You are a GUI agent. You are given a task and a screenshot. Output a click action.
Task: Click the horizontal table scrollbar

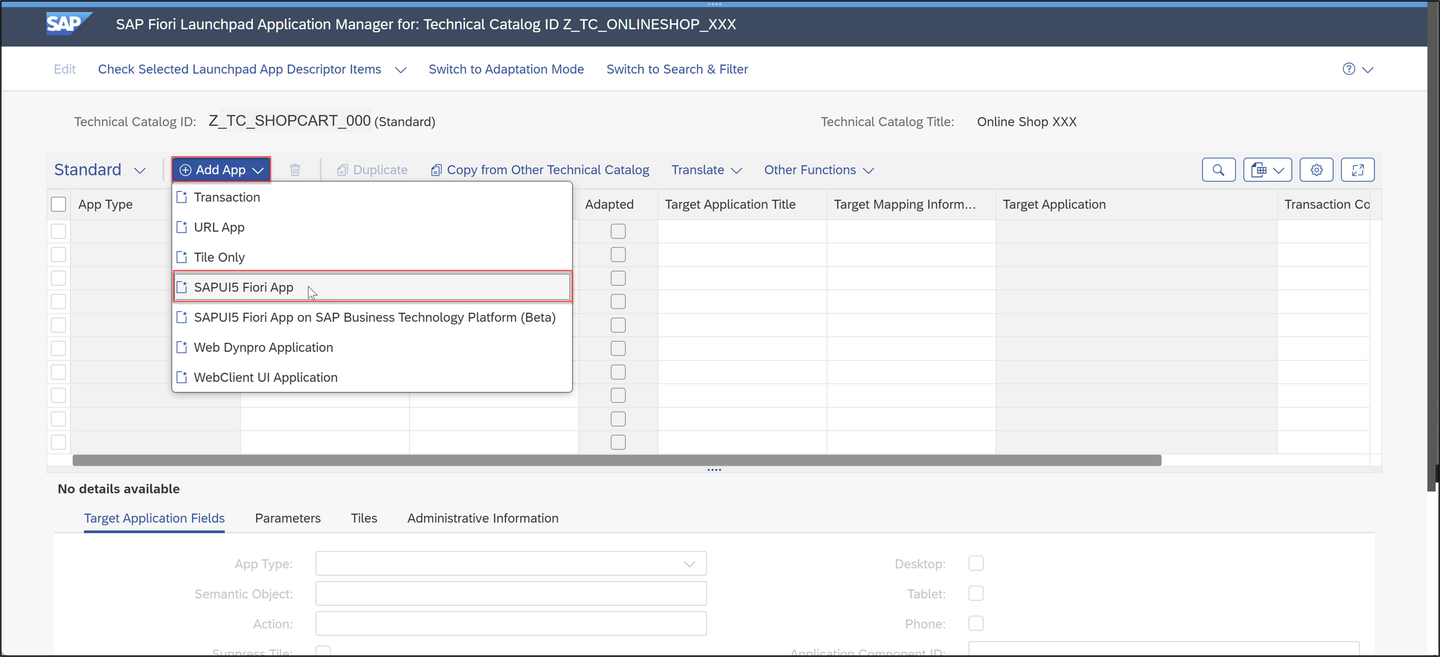point(617,461)
